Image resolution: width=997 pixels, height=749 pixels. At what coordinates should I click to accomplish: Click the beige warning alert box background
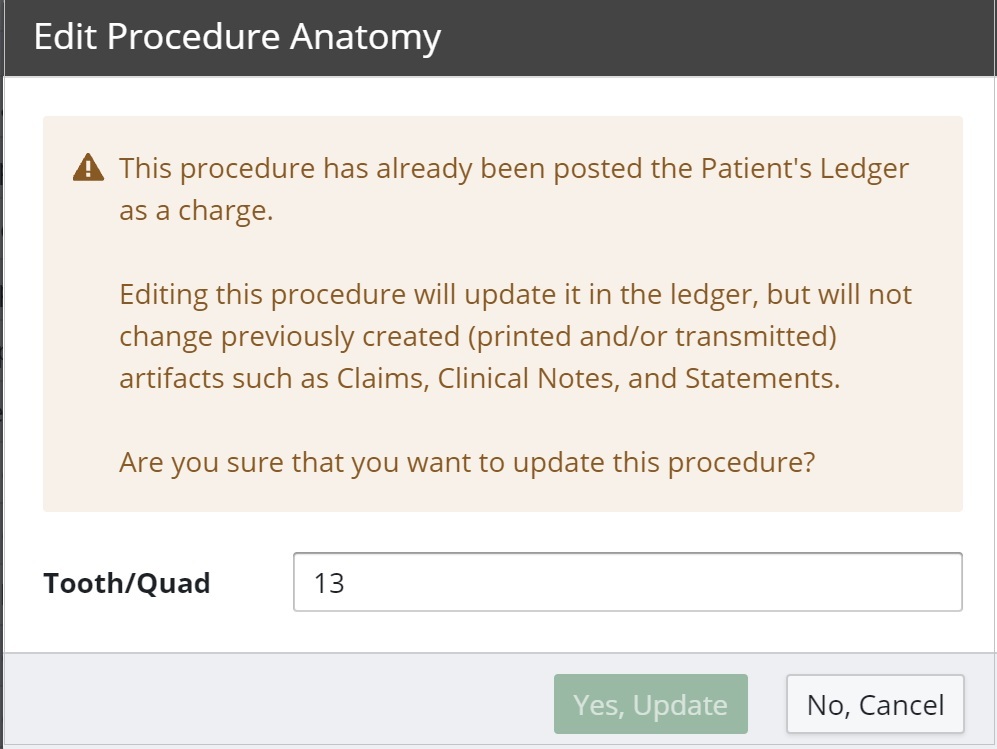500,490
